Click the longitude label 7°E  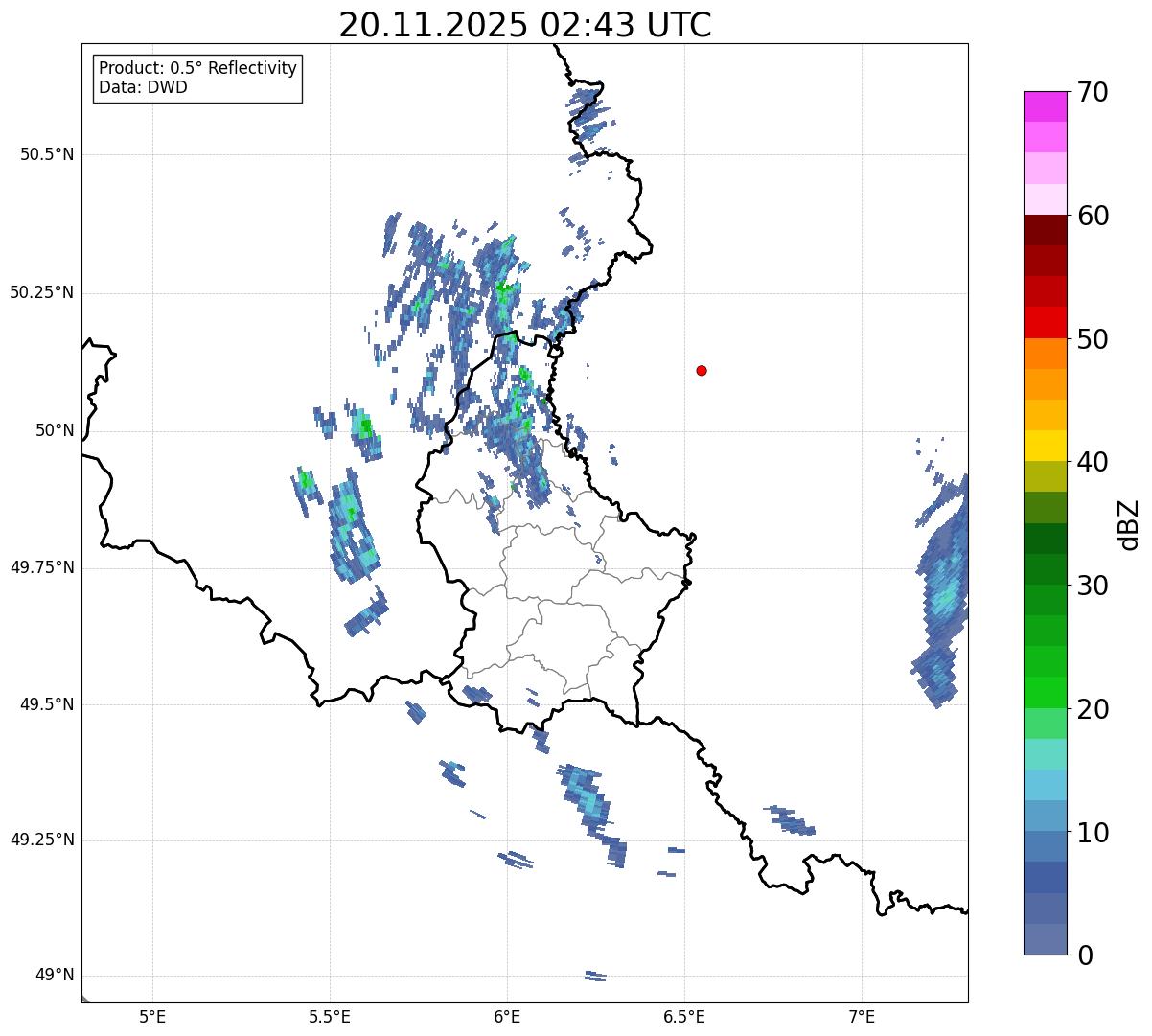(x=862, y=1016)
